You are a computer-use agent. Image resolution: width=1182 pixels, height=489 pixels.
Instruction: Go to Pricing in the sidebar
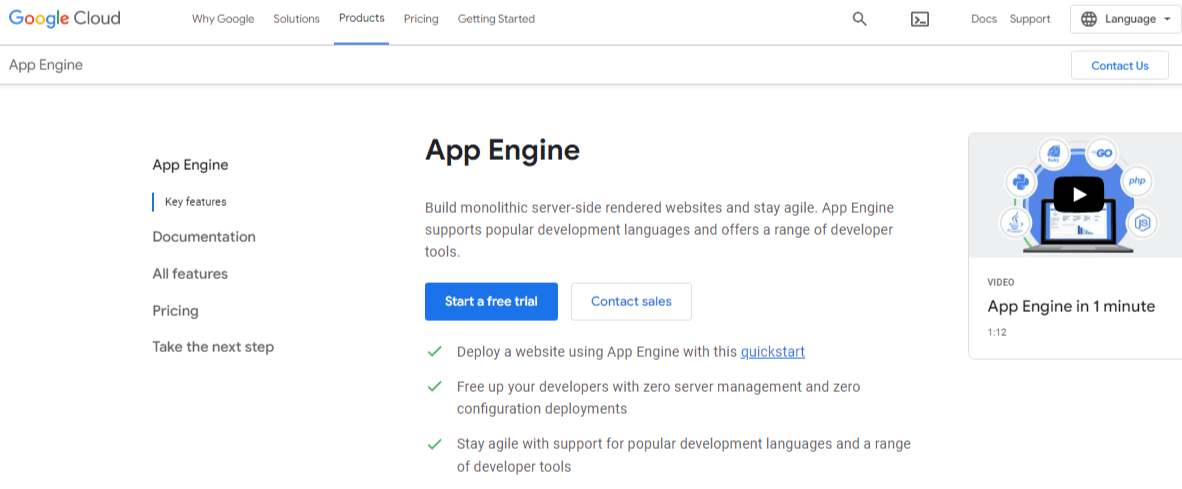click(x=176, y=310)
